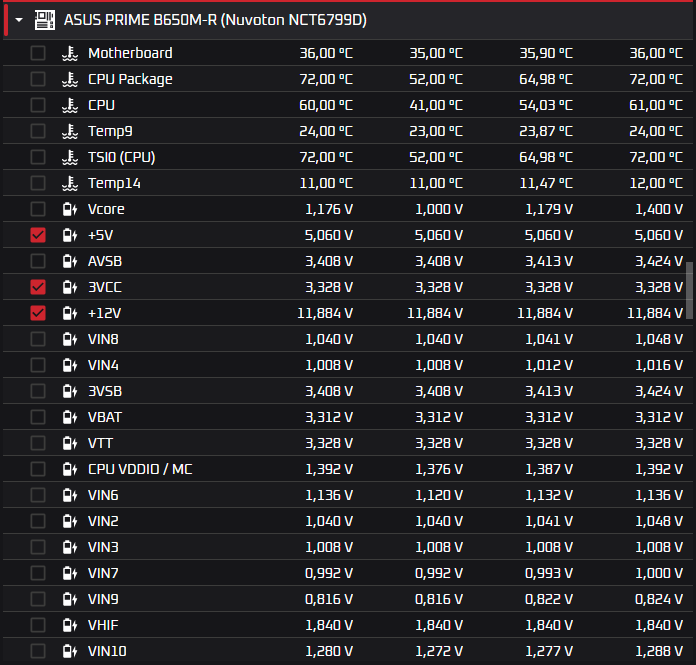Click the VIN7 voltage icon
The width and height of the screenshot is (696, 665).
click(70, 573)
